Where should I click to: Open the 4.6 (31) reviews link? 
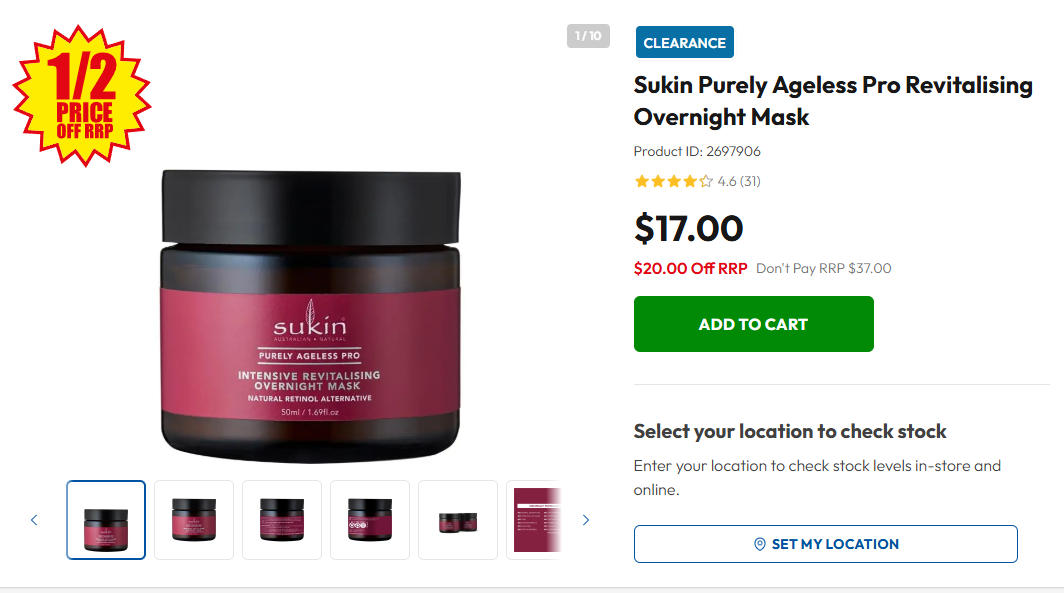(x=739, y=181)
